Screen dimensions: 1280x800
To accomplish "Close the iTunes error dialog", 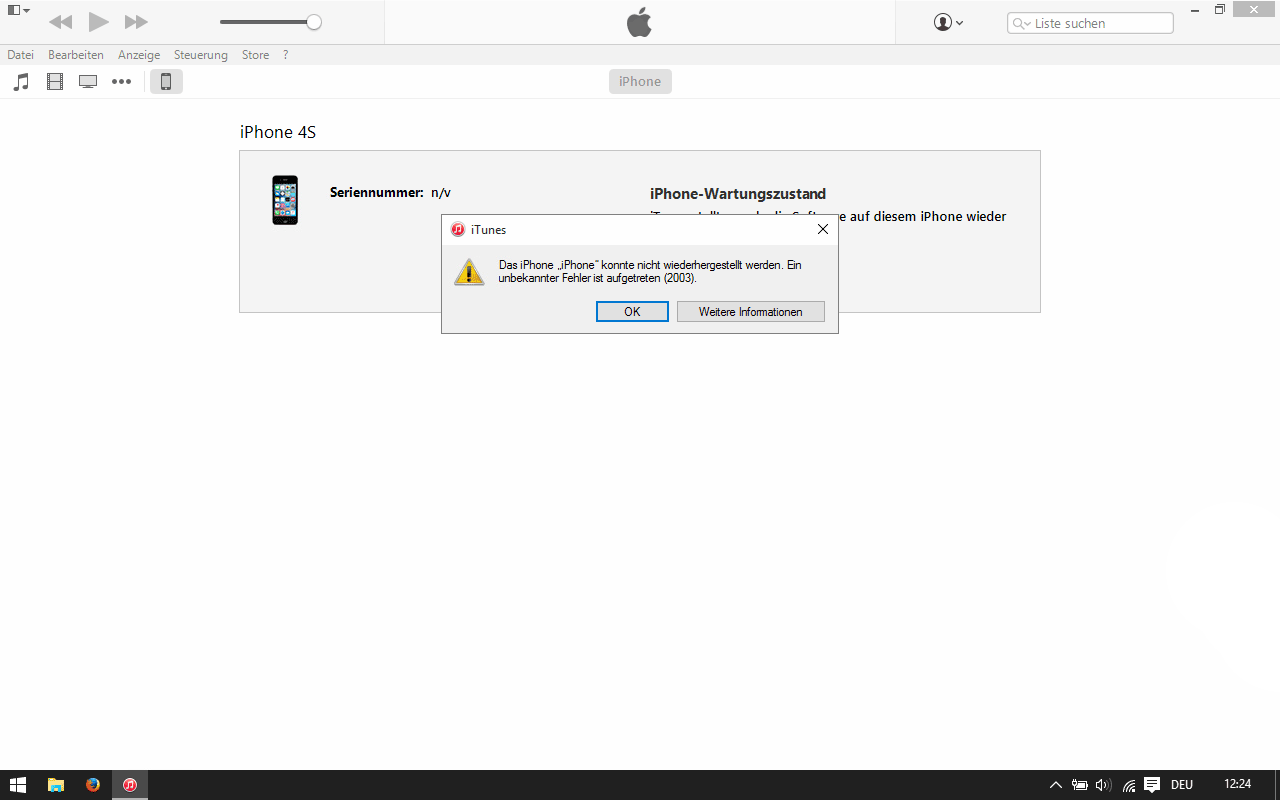I will click(823, 229).
